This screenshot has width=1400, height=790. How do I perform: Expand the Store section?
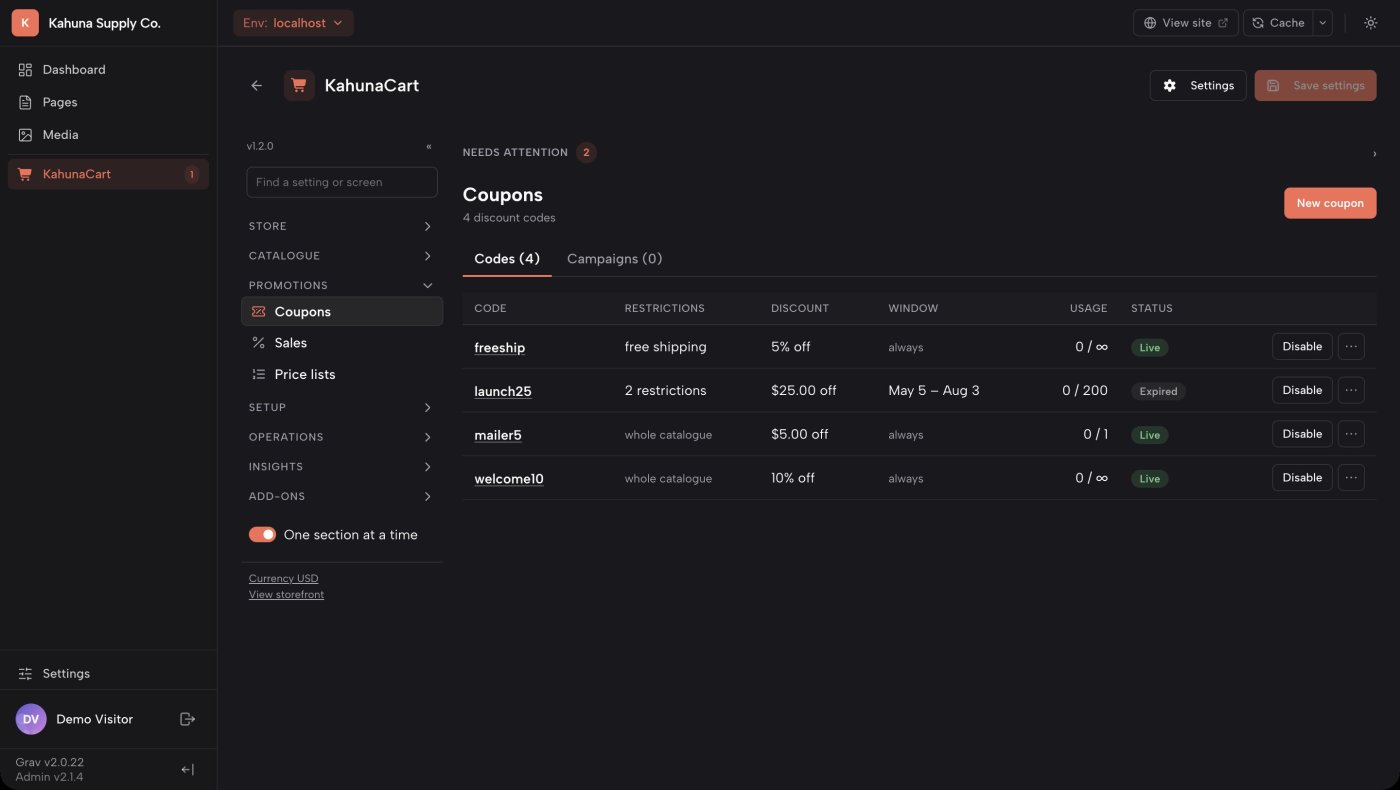342,226
